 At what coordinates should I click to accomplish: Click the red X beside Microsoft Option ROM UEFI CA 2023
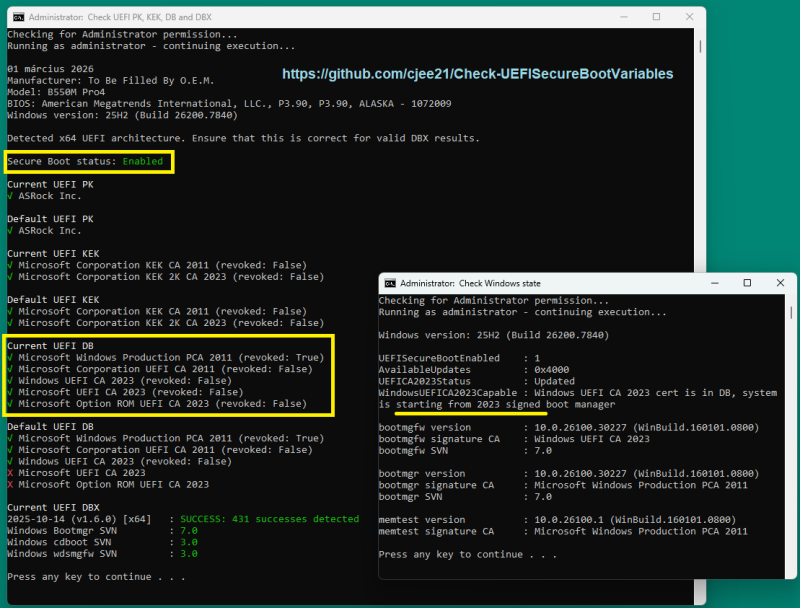click(10, 485)
